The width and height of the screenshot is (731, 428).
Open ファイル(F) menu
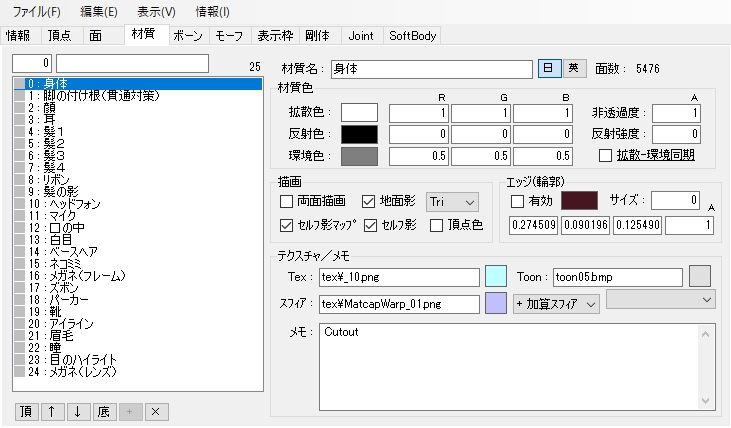36,12
